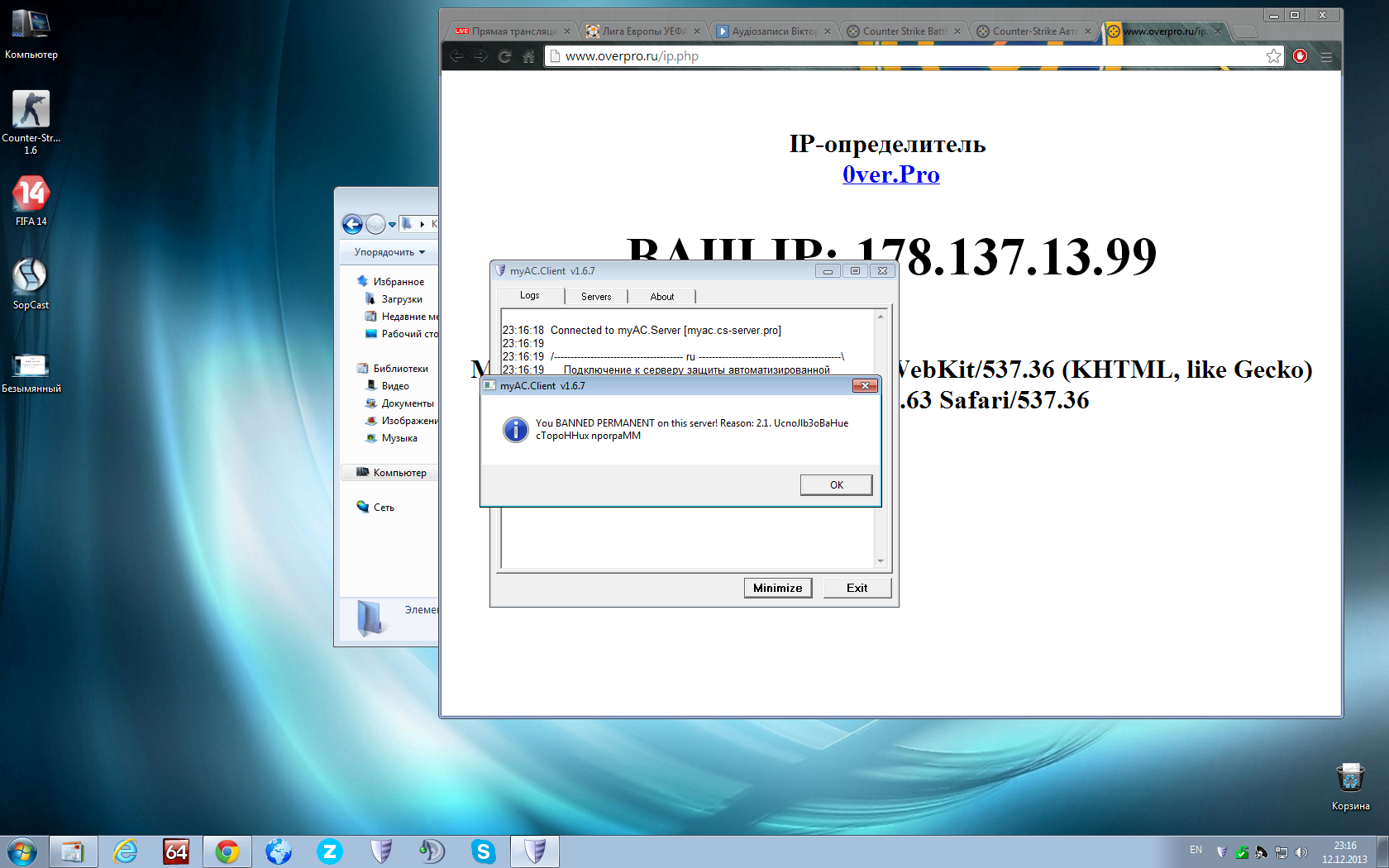Click the Forward button in the Explorer window

[x=375, y=224]
